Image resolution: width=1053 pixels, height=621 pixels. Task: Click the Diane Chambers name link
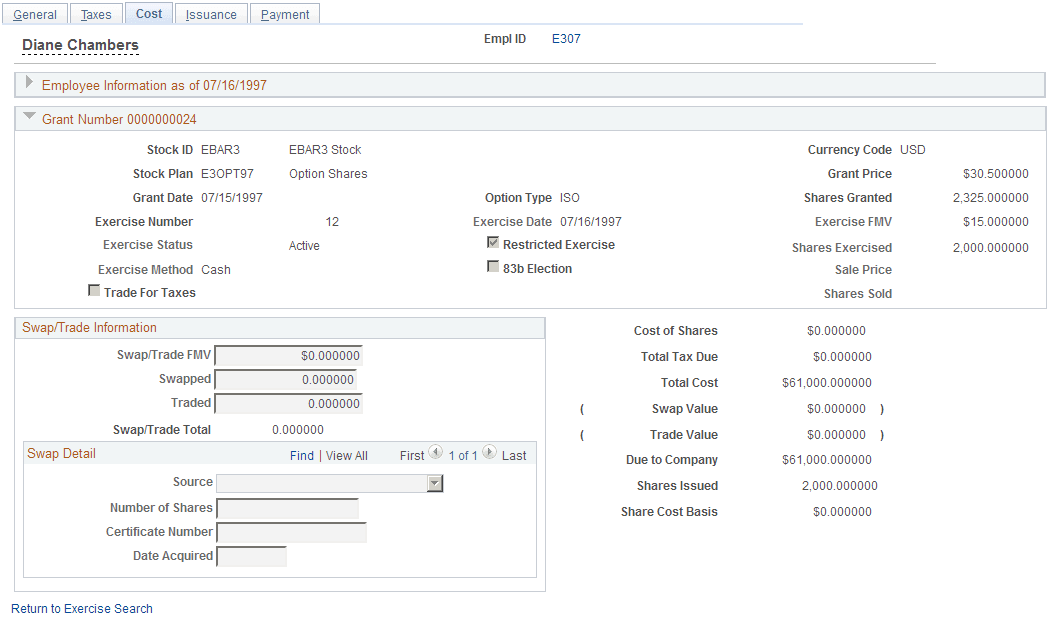[x=80, y=45]
